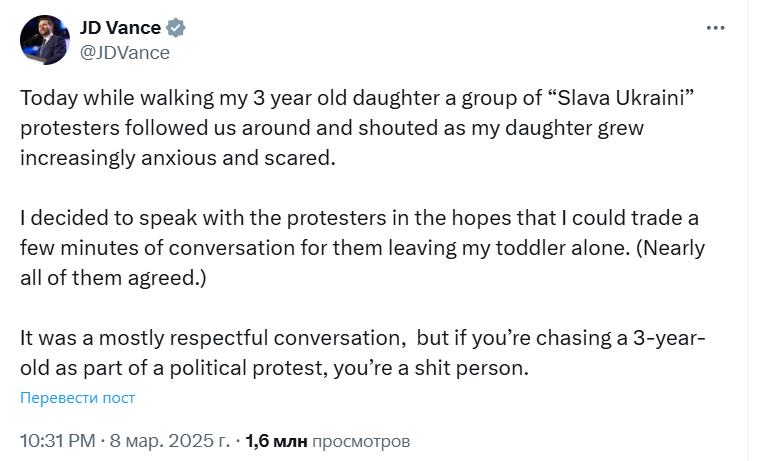Click the words "shit person." ending the tweet

pyautogui.click(x=478, y=368)
